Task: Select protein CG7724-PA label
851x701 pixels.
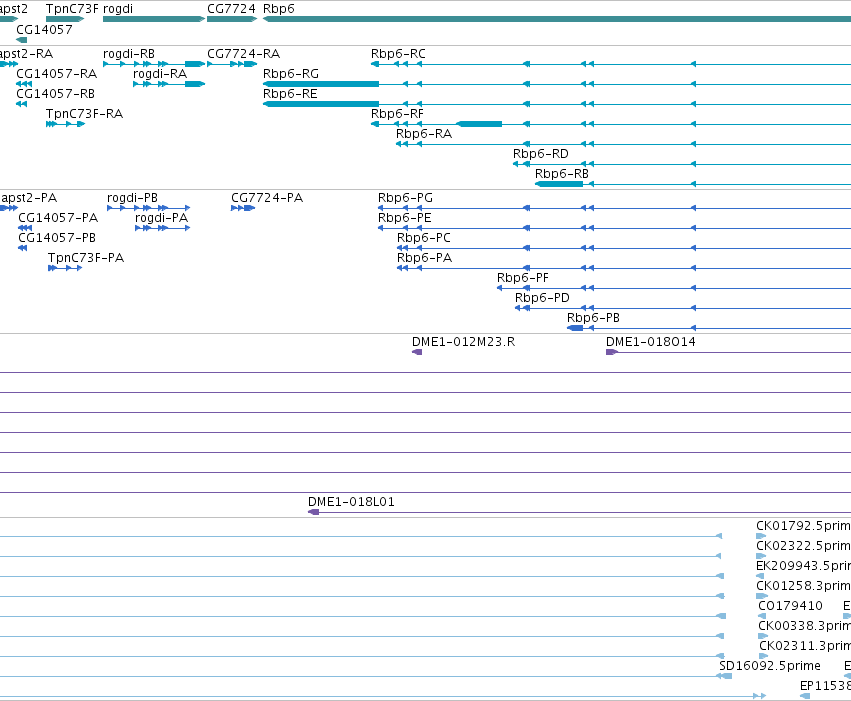Action: (x=267, y=198)
